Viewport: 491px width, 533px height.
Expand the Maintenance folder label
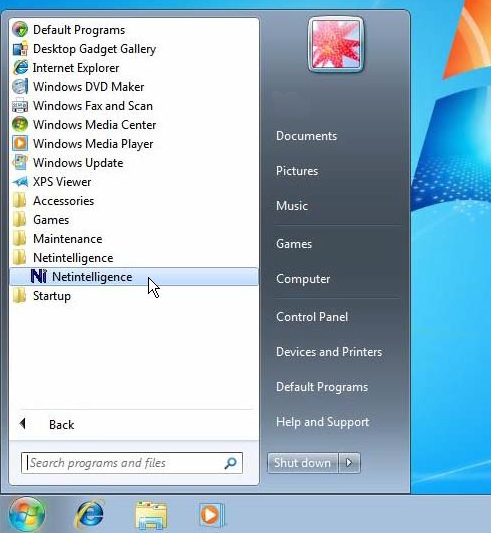68,239
